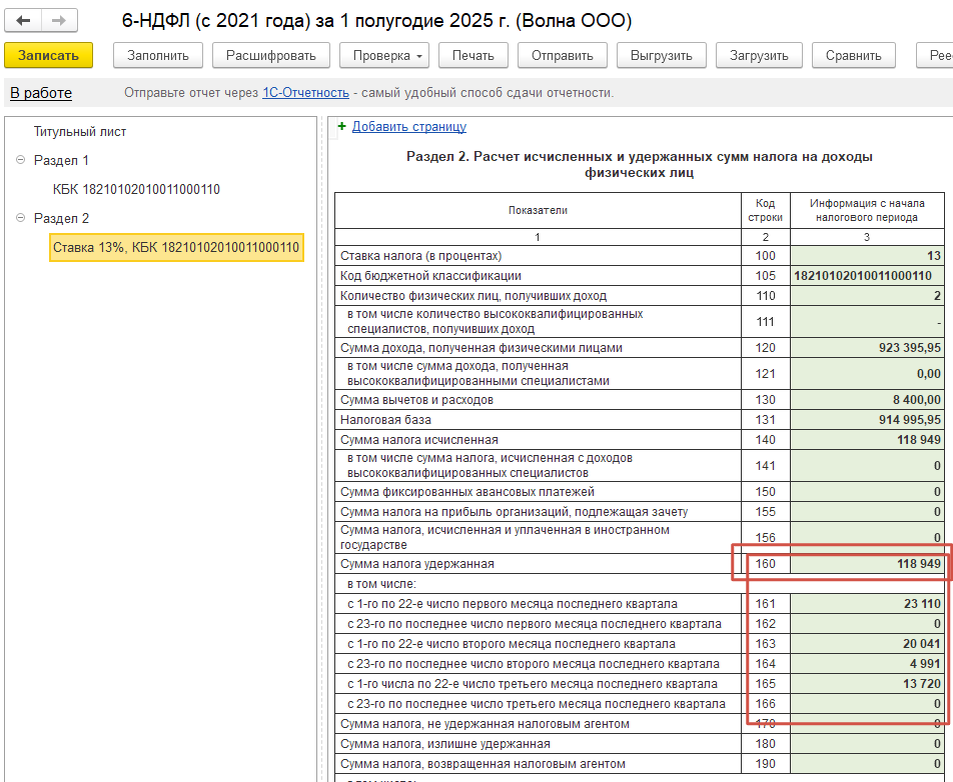The image size is (953, 782).
Task: Open the В работе status link
Action: [x=41, y=93]
